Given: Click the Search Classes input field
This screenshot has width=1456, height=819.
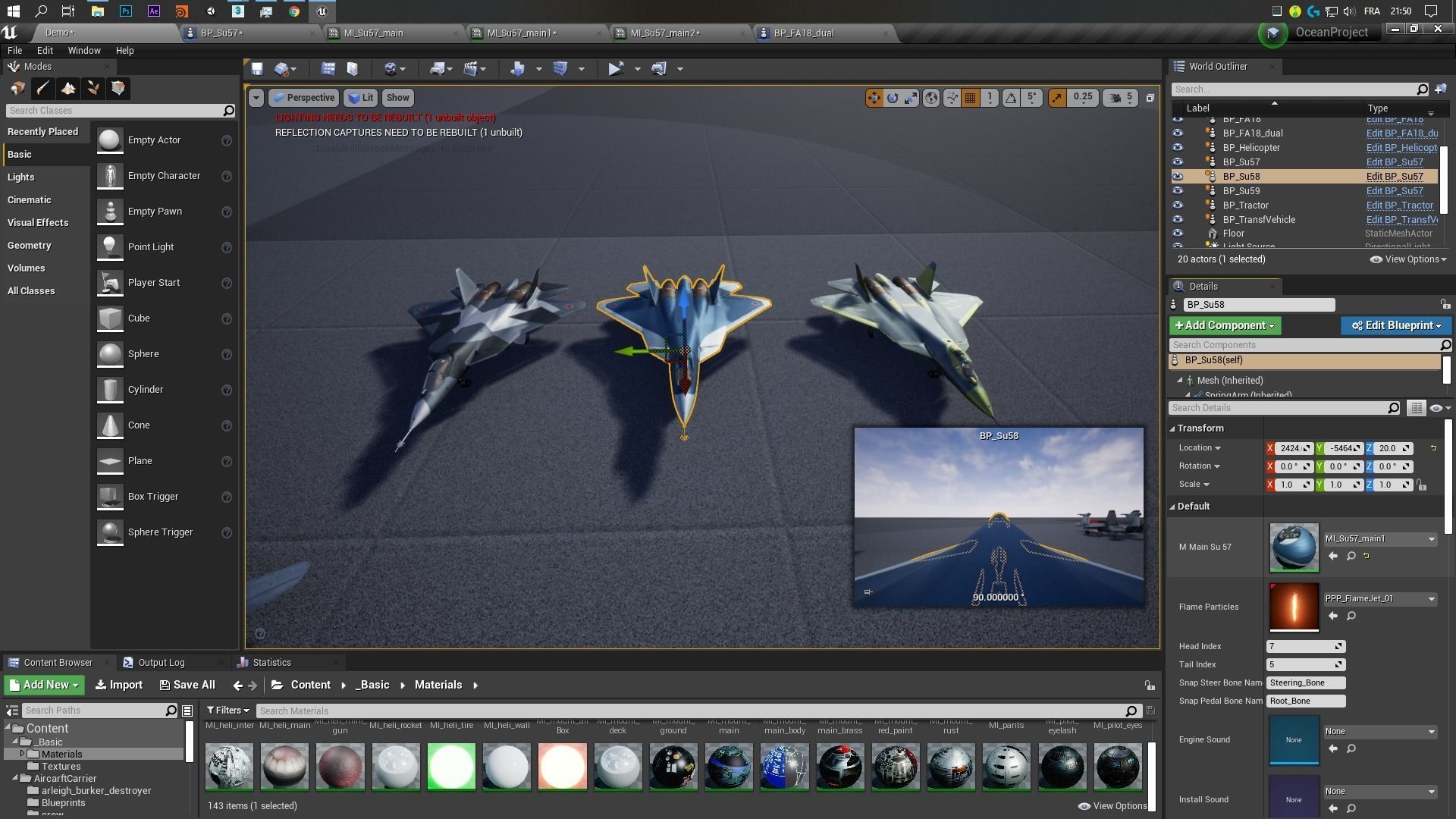Looking at the screenshot, I should coord(114,111).
